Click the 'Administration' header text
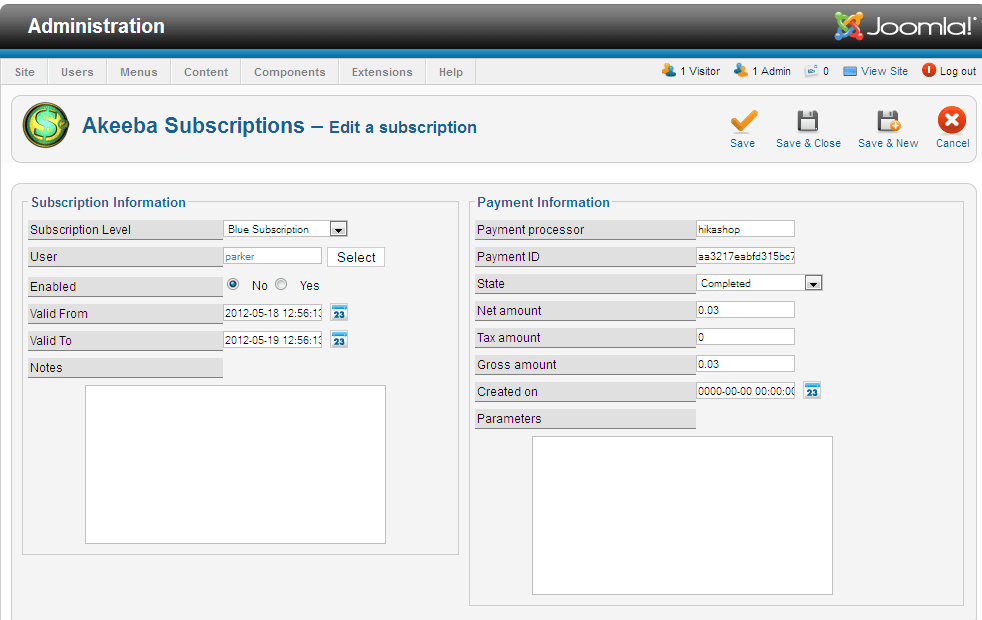The height and width of the screenshot is (620, 982). point(96,26)
